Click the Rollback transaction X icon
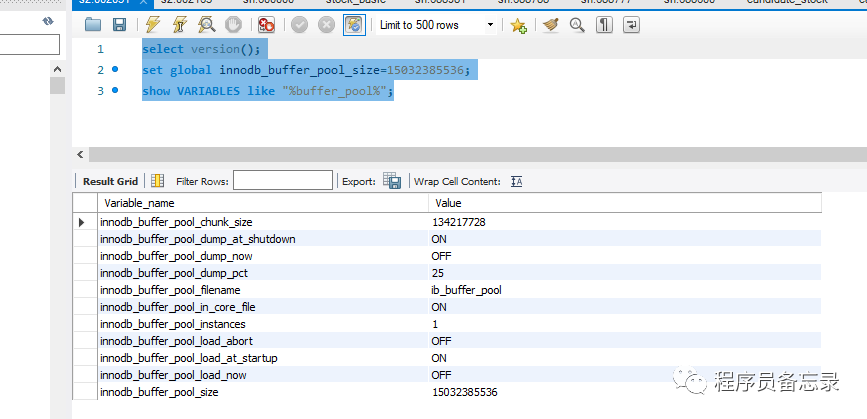The image size is (867, 419). tap(326, 25)
